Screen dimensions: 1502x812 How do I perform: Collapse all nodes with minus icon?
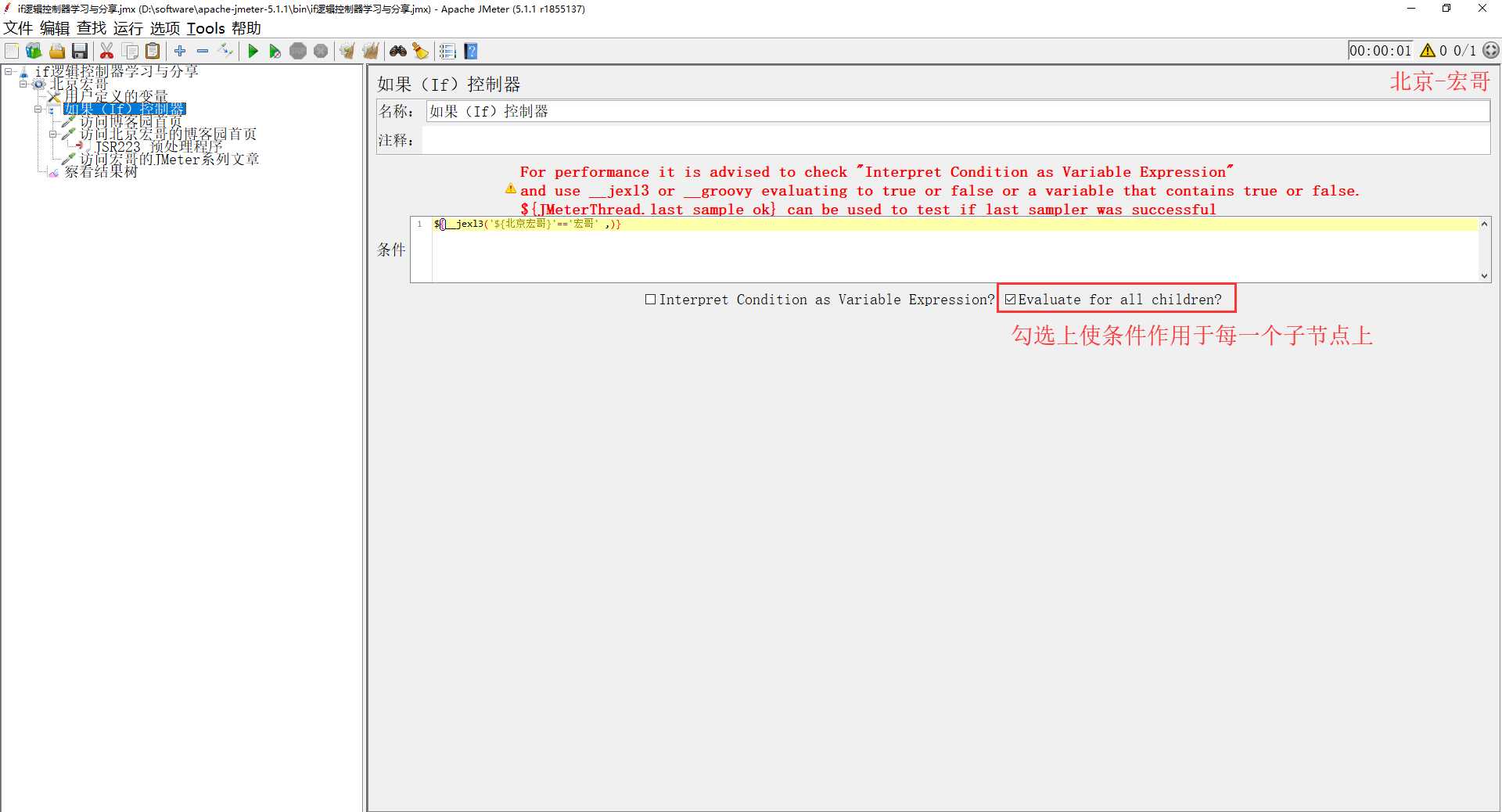click(203, 51)
